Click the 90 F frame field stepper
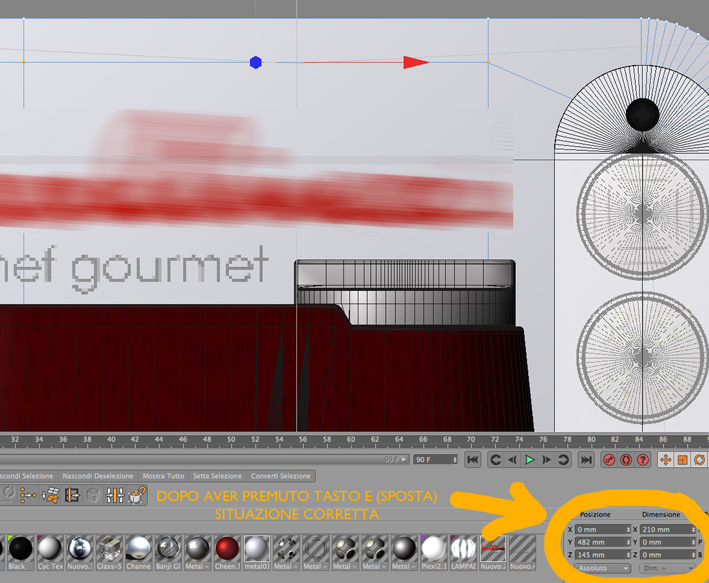 pyautogui.click(x=455, y=460)
